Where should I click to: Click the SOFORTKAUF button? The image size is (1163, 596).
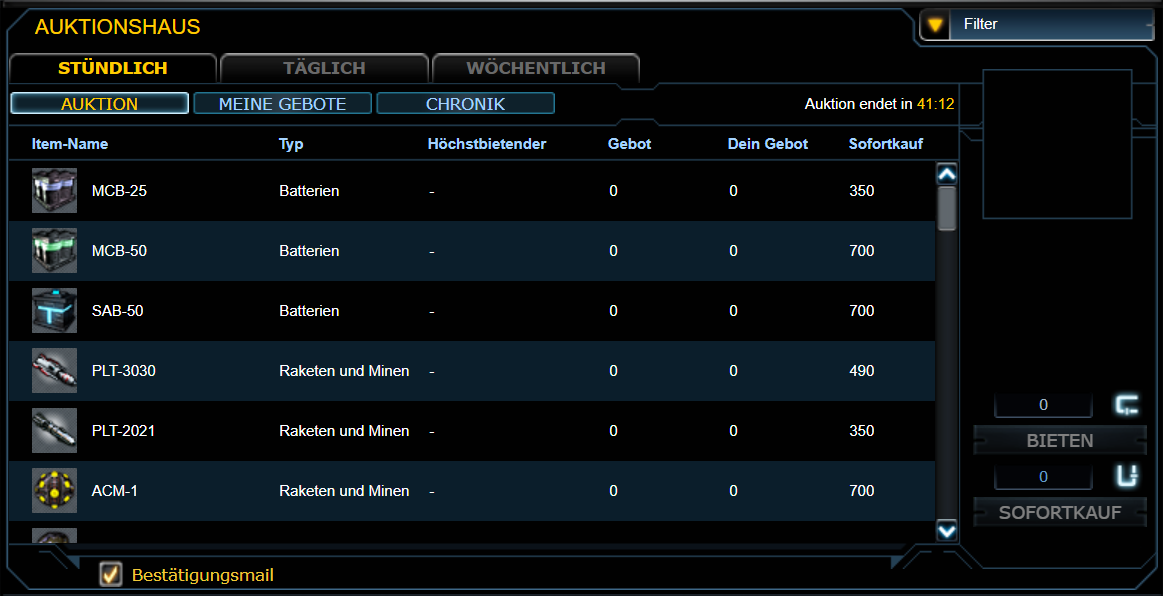[x=1060, y=512]
